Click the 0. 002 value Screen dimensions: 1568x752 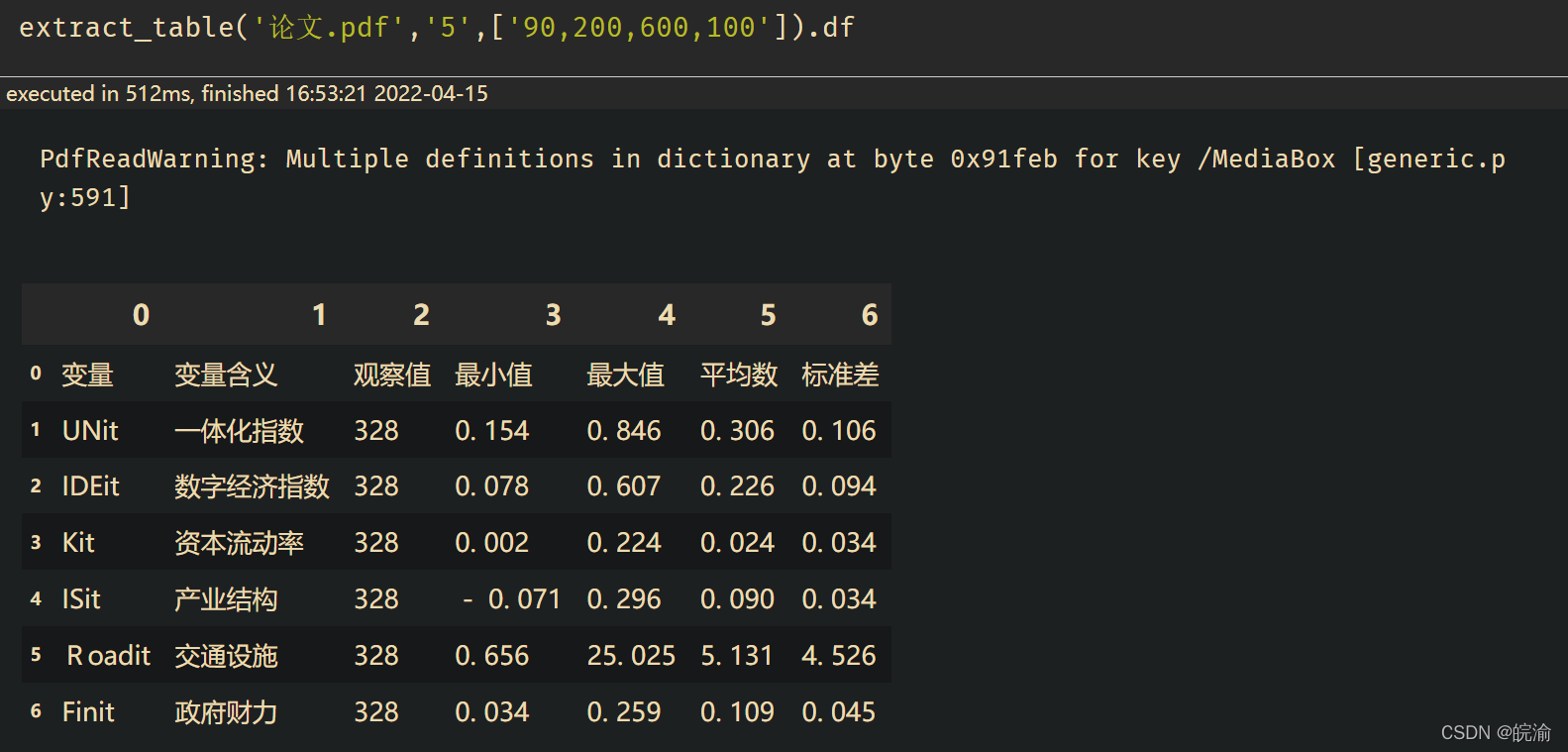[x=492, y=542]
